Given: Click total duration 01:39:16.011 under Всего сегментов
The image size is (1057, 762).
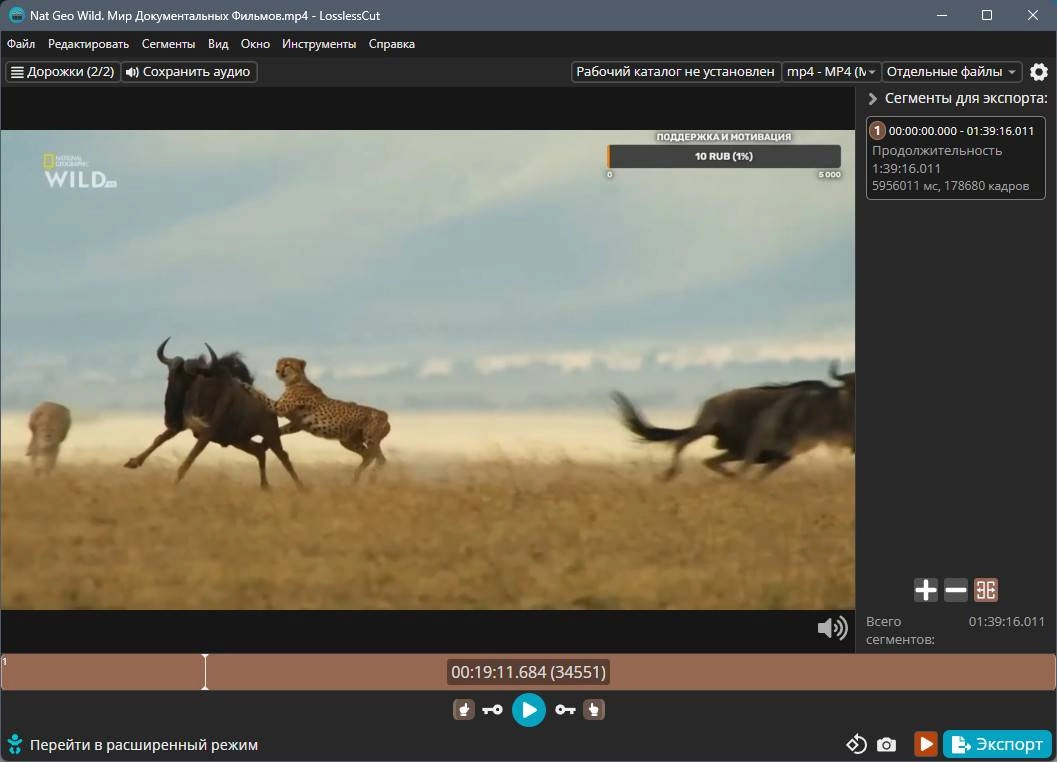Looking at the screenshot, I should (x=1006, y=622).
